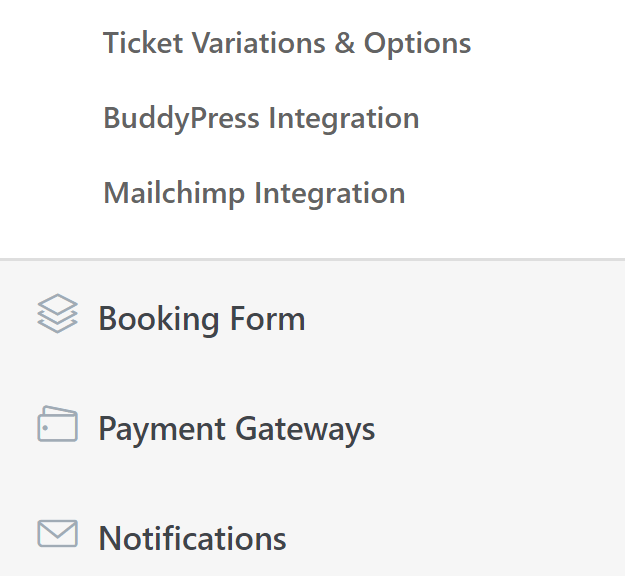This screenshot has width=625, height=576.
Task: Show the BuddyPress integration settings
Action: coord(261,118)
